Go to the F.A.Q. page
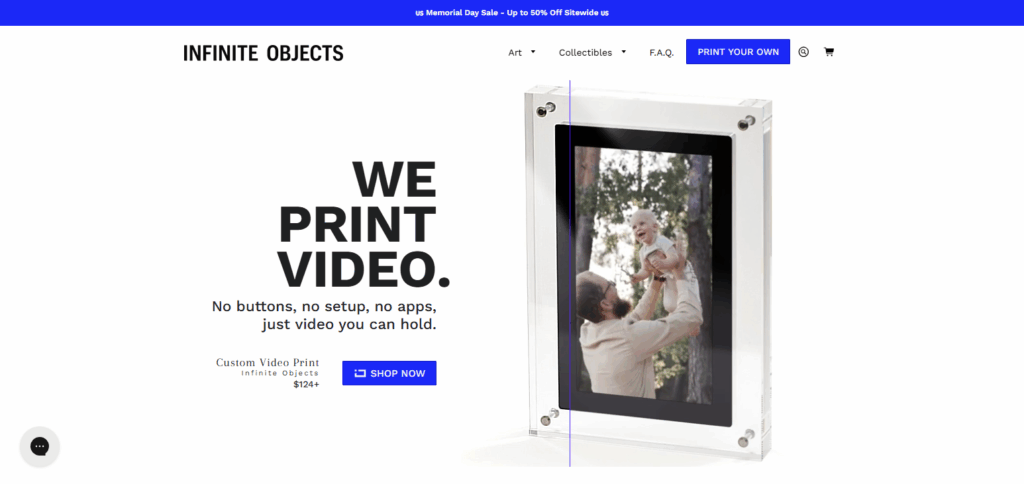1024x484 pixels. [x=662, y=52]
